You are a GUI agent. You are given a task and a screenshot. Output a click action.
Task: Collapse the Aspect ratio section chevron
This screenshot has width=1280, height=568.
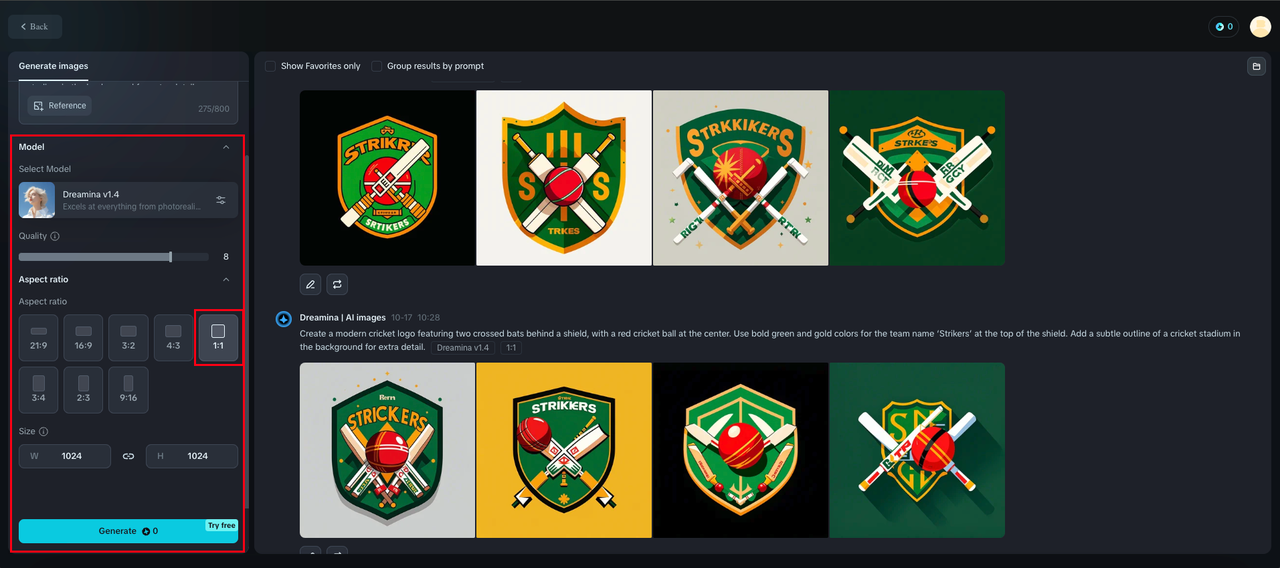click(226, 279)
